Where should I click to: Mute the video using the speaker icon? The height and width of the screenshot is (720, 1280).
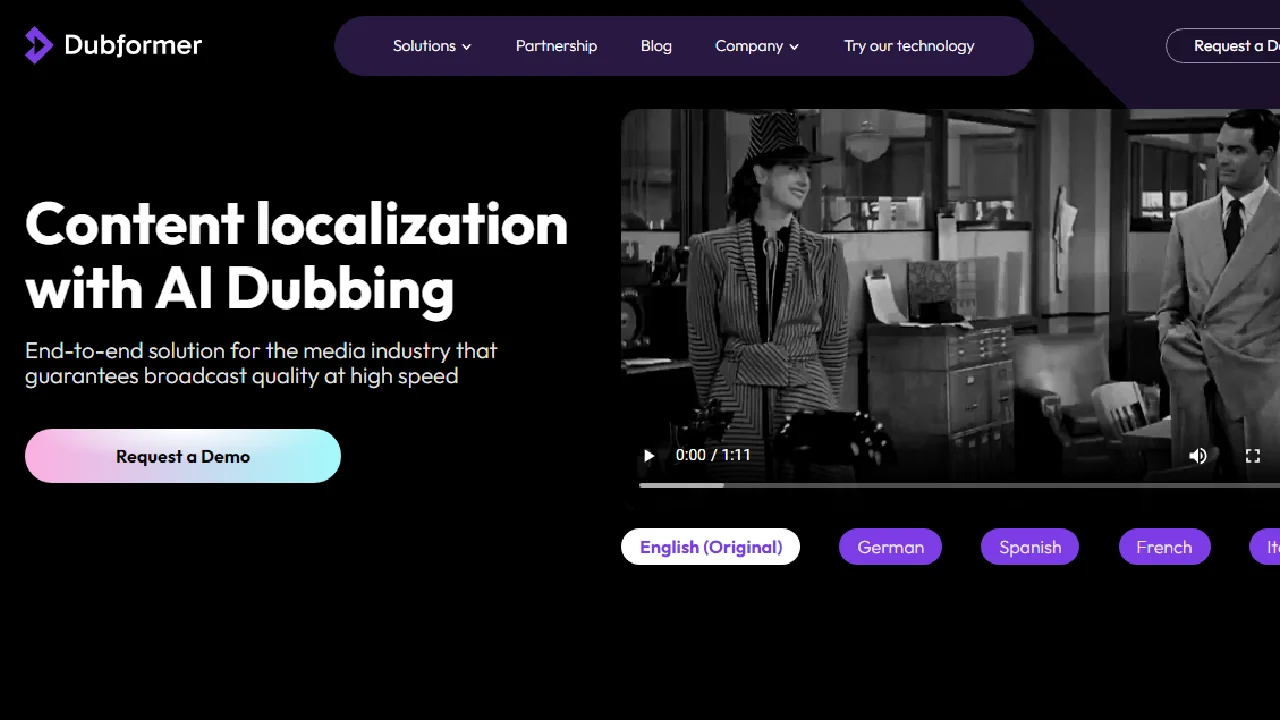click(1197, 456)
